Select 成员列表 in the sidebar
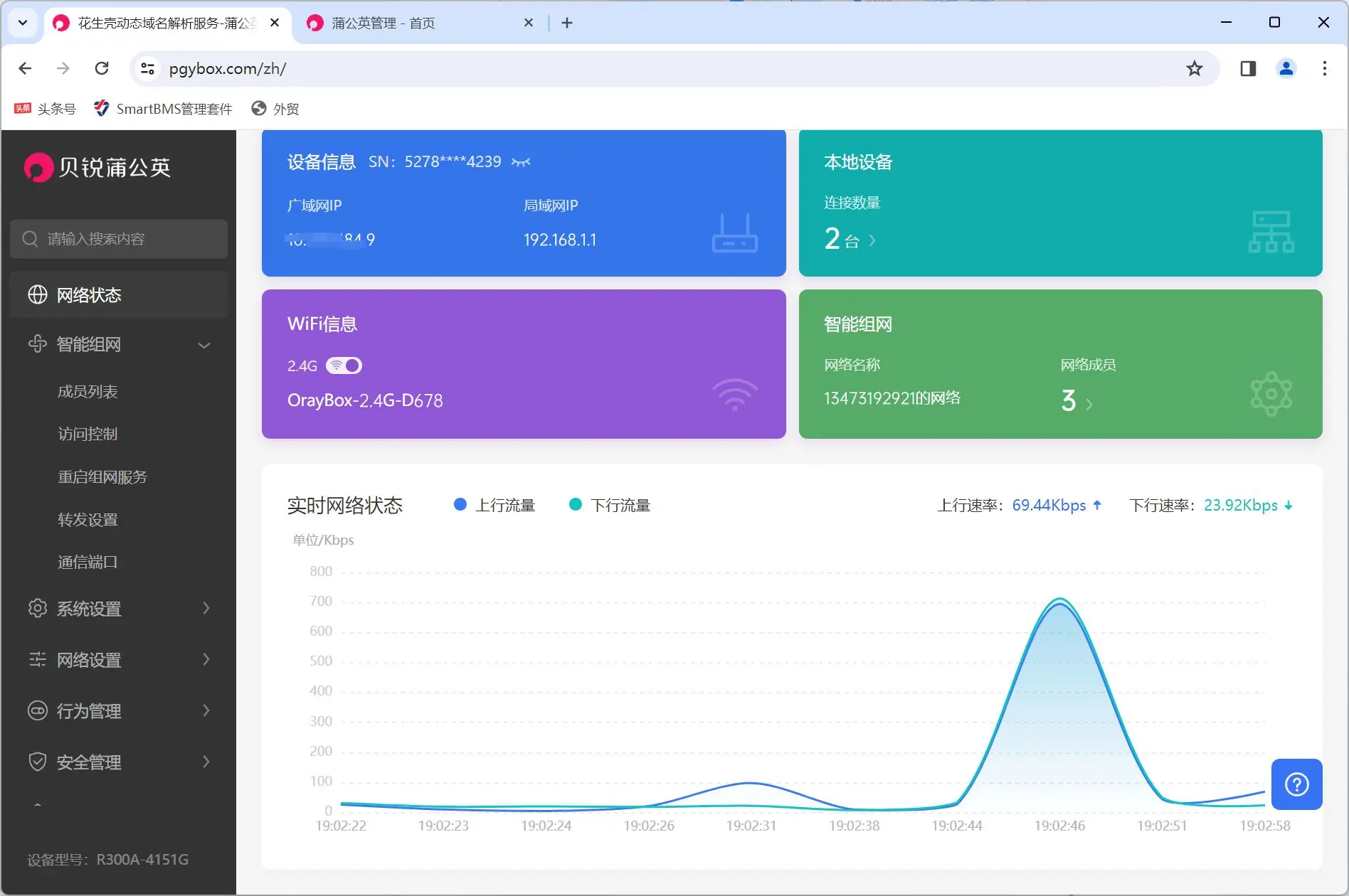 [88, 392]
